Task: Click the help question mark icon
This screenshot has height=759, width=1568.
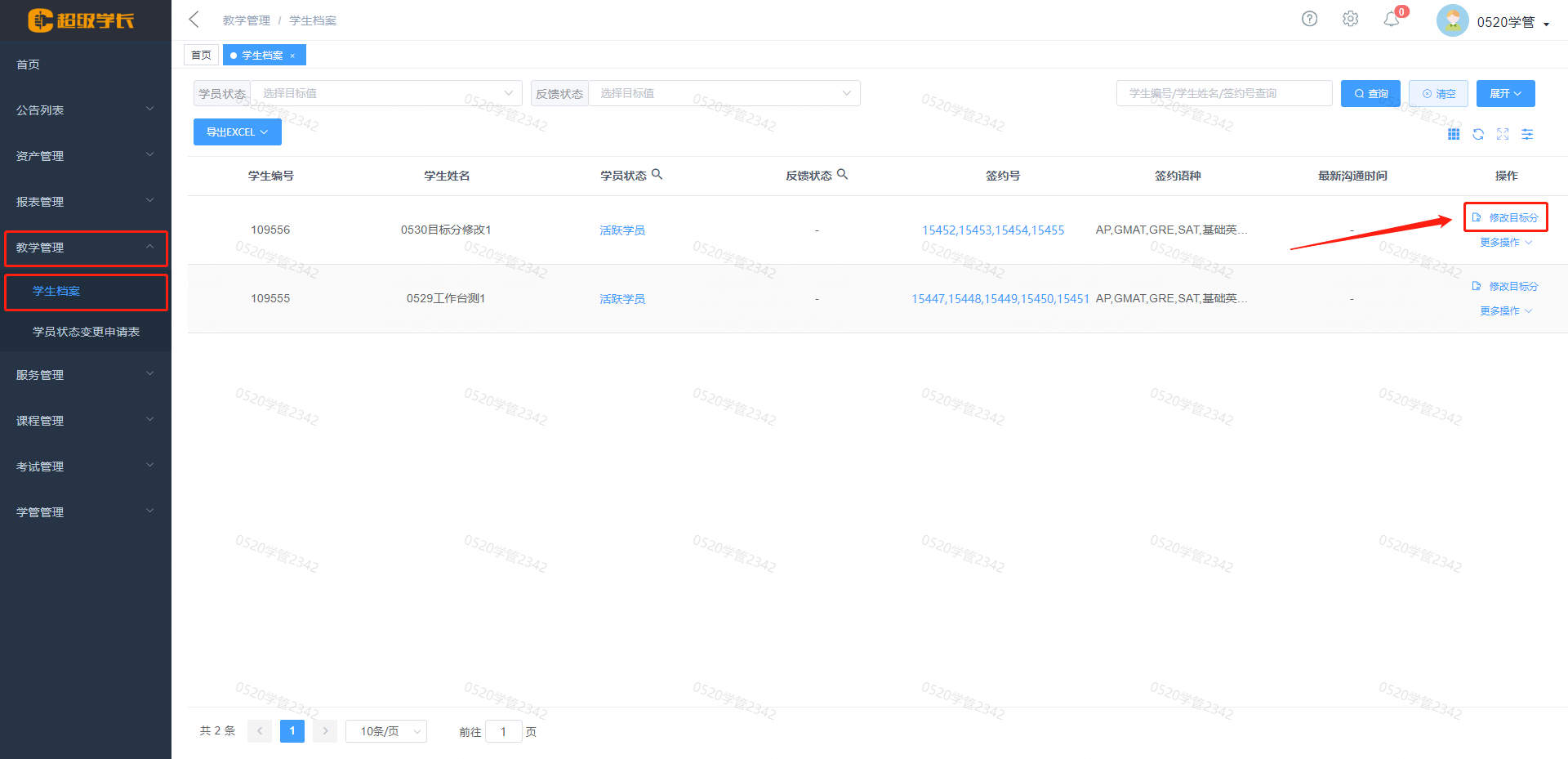Action: pos(1309,19)
